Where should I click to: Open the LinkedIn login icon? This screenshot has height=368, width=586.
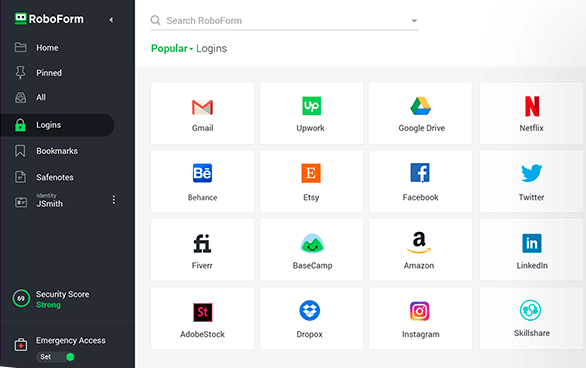532,243
